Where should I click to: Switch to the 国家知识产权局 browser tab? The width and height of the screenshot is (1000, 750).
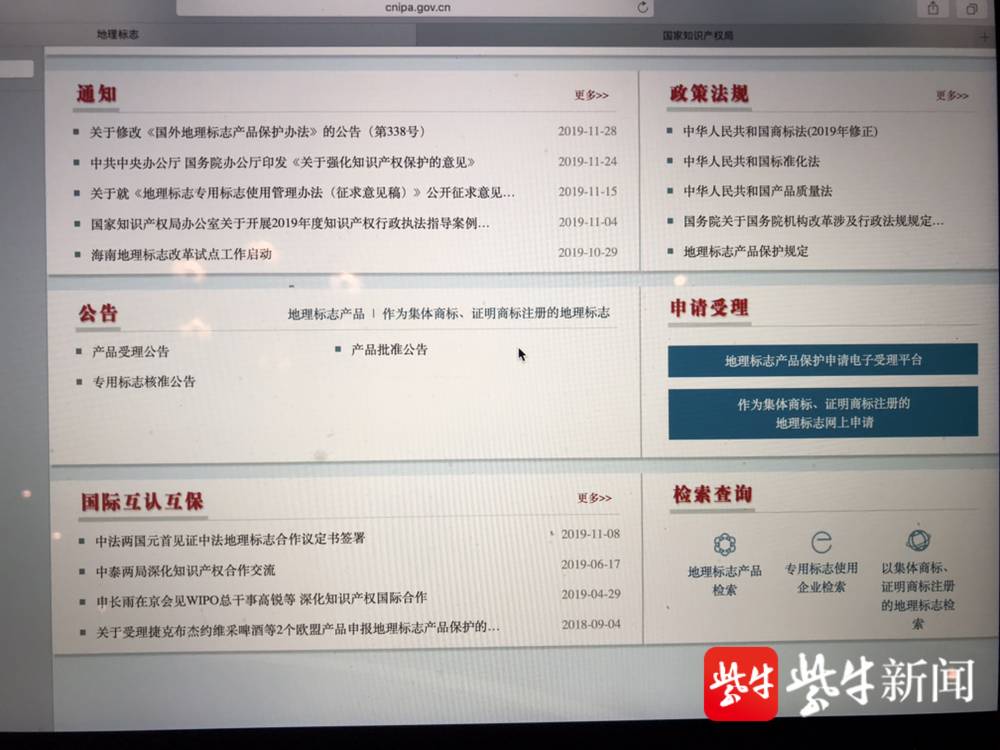(x=698, y=36)
